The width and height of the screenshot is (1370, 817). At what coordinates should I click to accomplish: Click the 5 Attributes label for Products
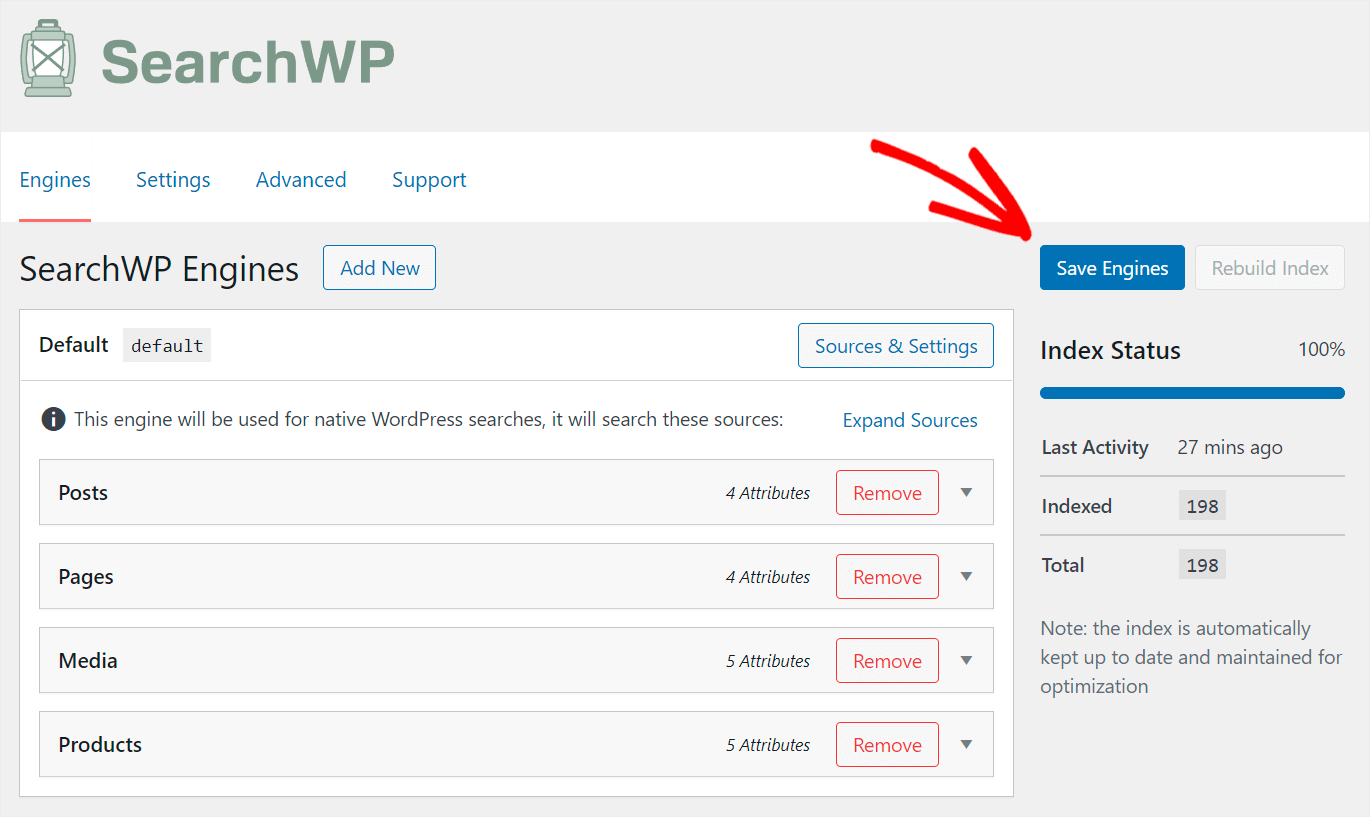768,745
